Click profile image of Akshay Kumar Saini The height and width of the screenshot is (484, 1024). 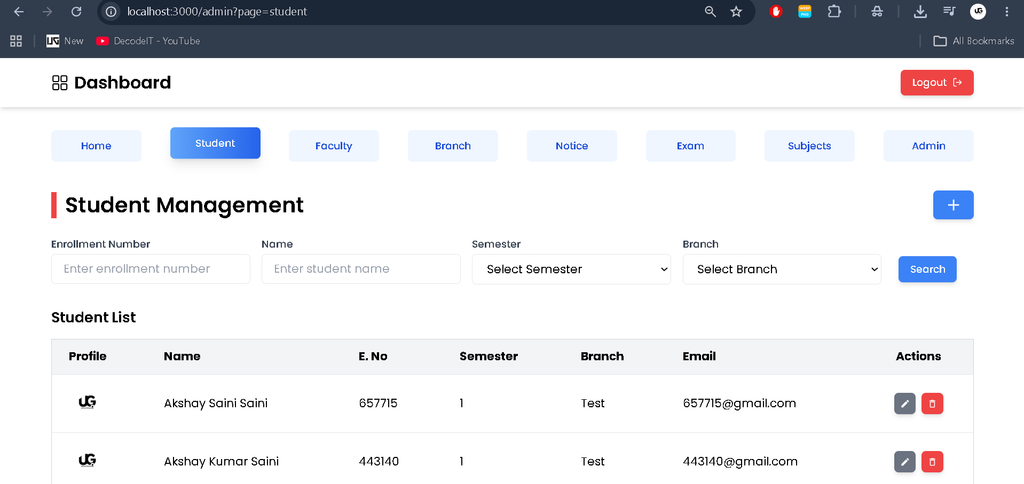[87, 460]
